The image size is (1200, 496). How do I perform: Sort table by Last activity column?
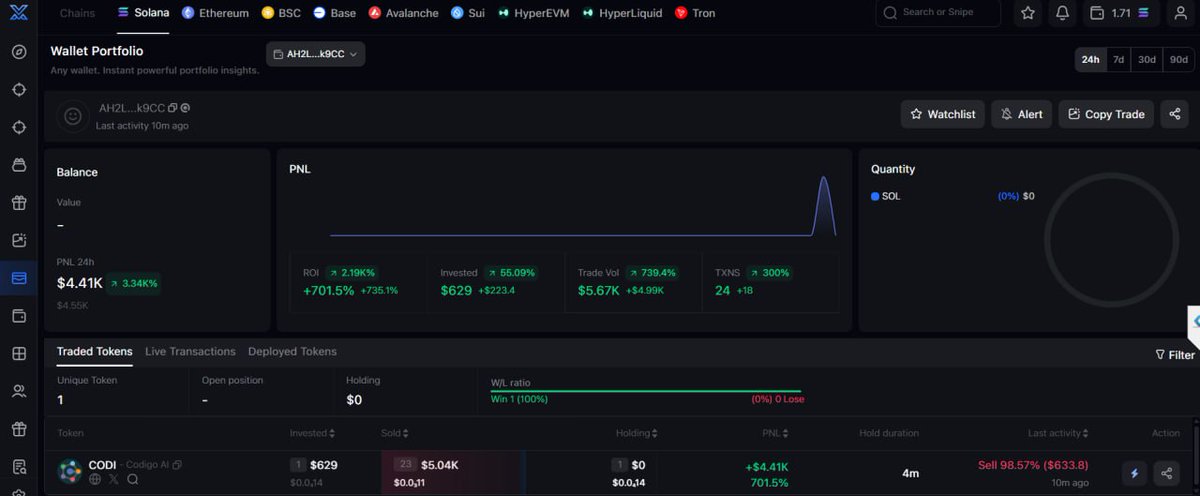tap(1060, 433)
